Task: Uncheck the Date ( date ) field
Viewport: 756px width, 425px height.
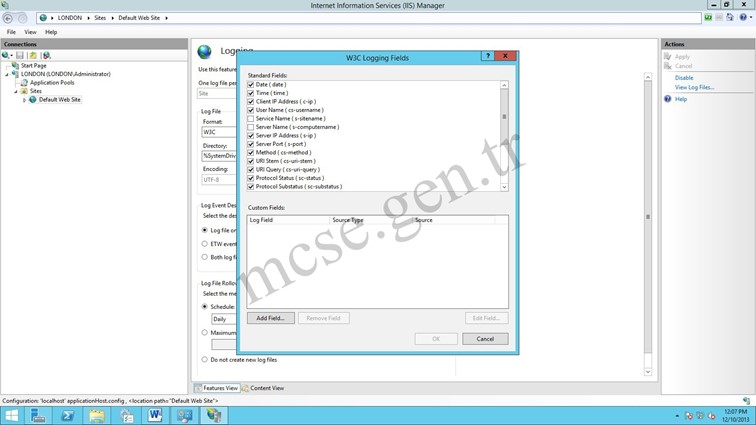Action: tap(251, 84)
